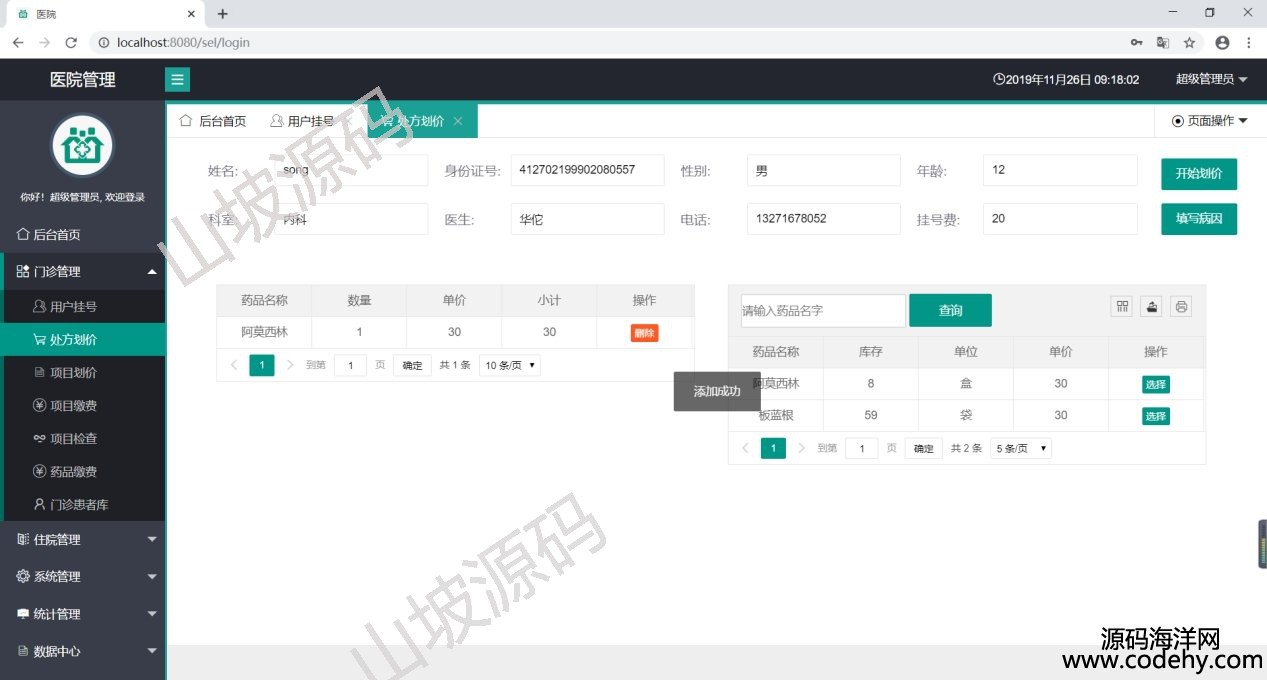Click the site info icon in address bar

pyautogui.click(x=103, y=43)
